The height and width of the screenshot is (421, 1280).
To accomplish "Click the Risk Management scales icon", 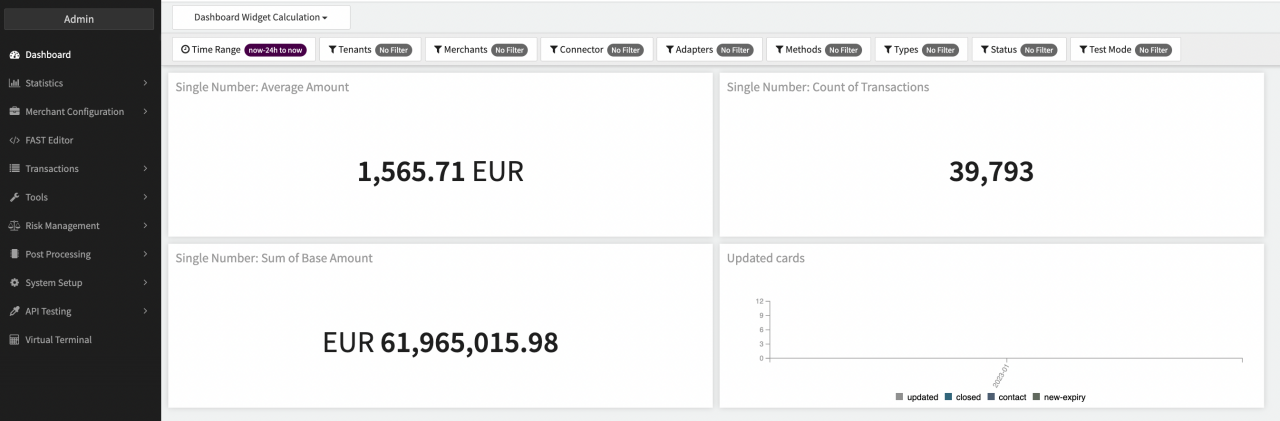I will point(14,226).
